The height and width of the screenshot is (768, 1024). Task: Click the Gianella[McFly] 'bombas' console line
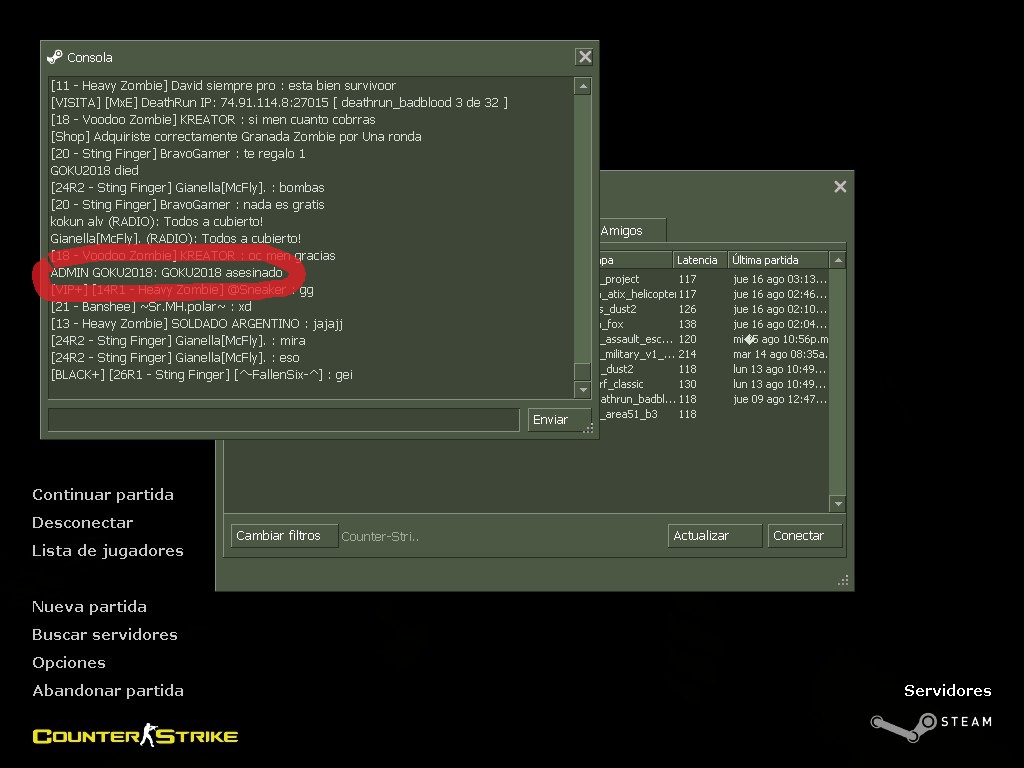click(x=187, y=187)
